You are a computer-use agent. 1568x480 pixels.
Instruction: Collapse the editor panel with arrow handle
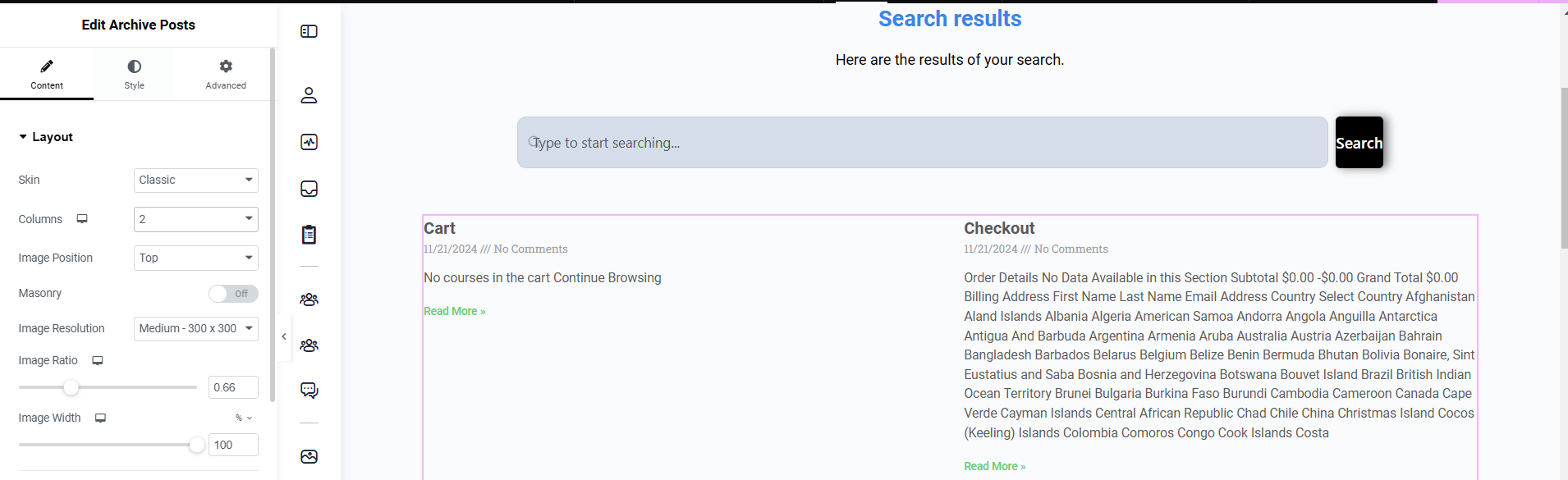(x=284, y=336)
